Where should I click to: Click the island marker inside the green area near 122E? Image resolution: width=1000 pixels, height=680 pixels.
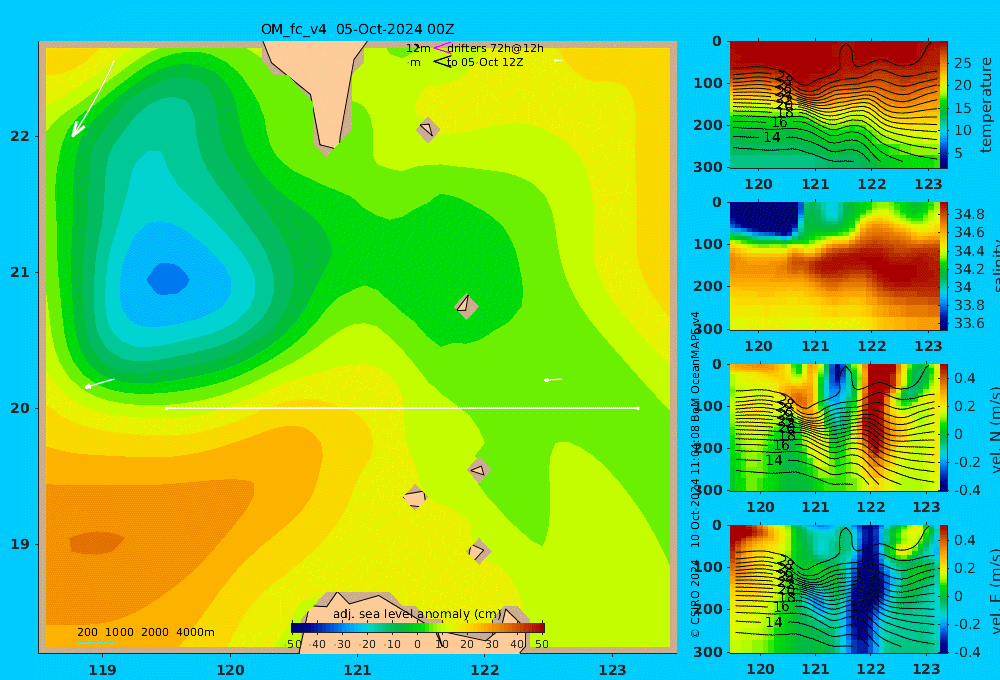tap(466, 306)
